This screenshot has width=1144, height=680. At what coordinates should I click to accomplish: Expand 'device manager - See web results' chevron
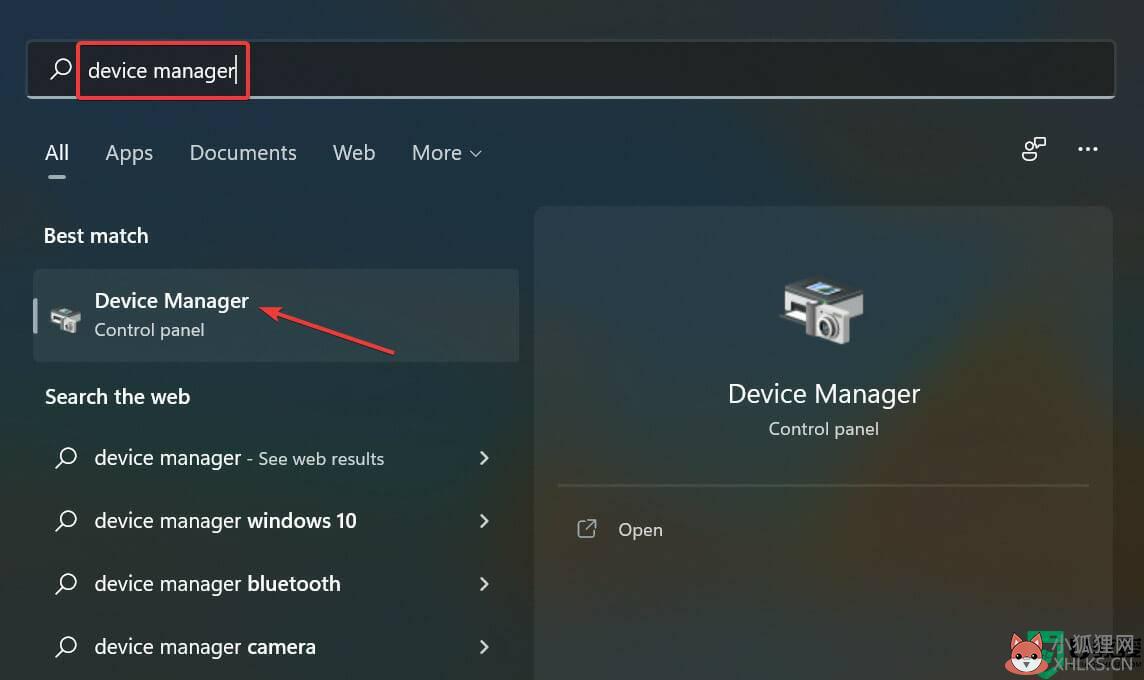(484, 458)
